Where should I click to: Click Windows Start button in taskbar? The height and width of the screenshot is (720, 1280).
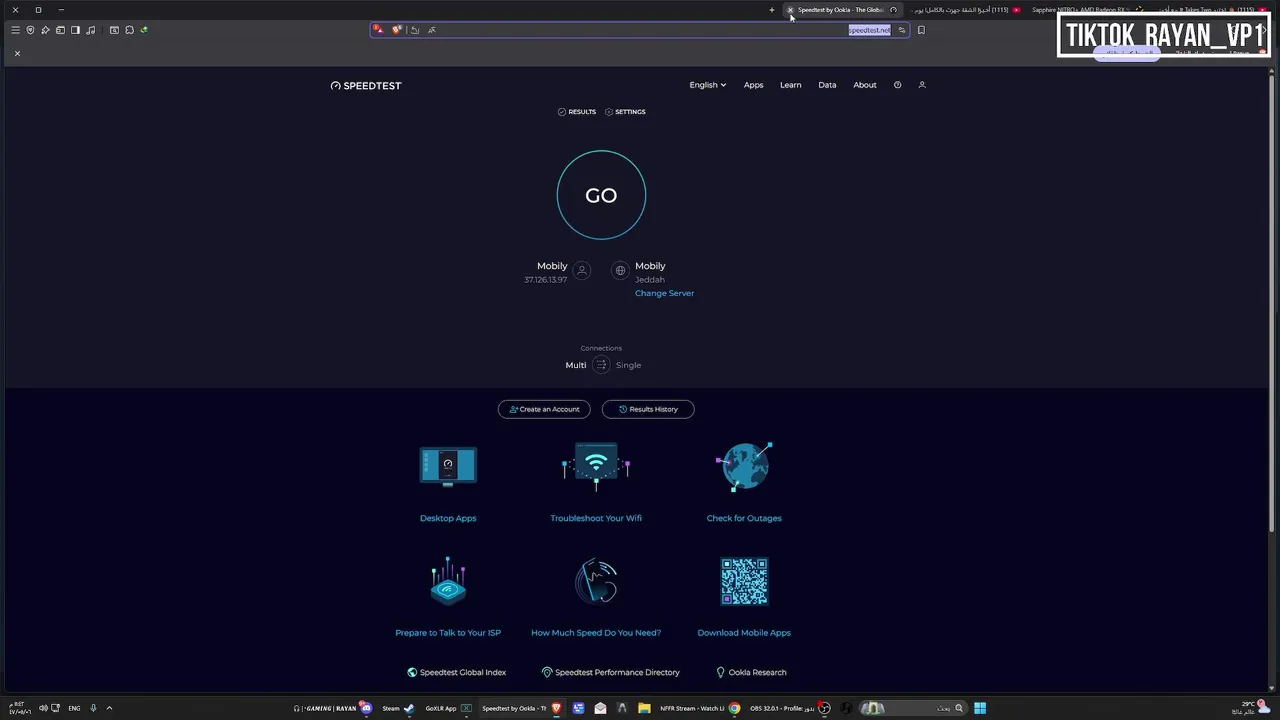[980, 708]
